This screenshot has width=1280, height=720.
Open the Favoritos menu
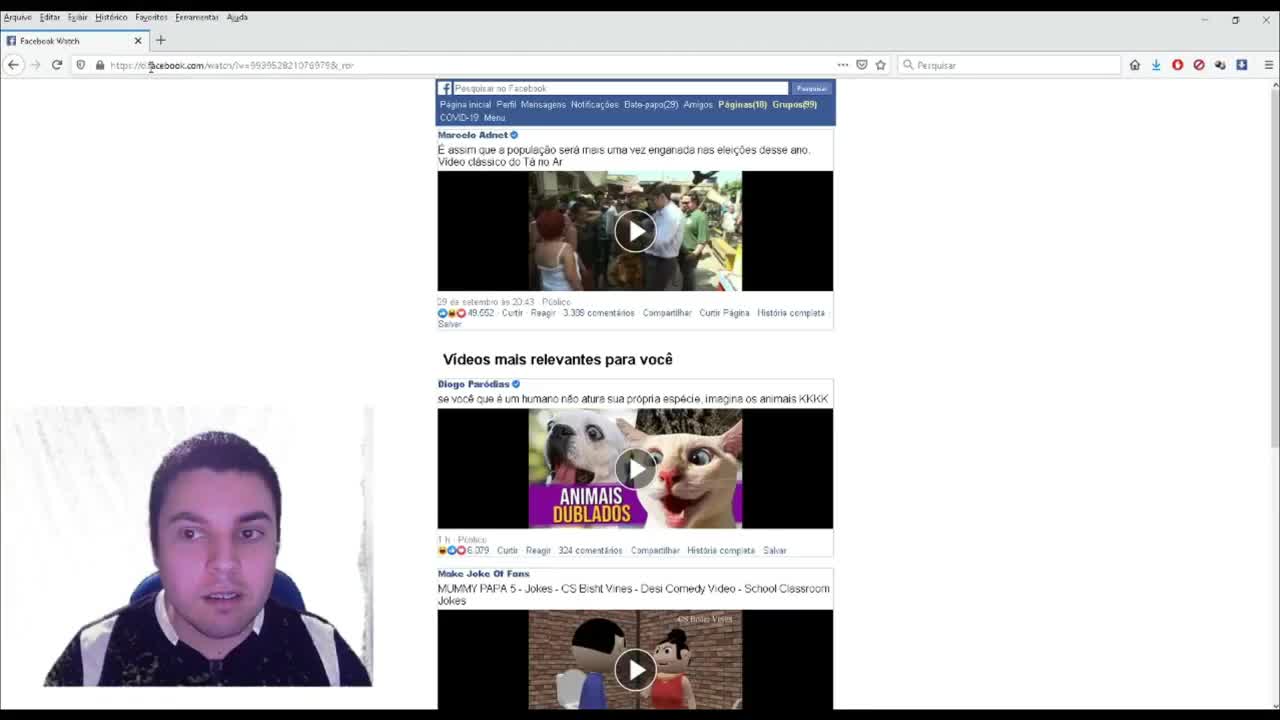click(151, 17)
